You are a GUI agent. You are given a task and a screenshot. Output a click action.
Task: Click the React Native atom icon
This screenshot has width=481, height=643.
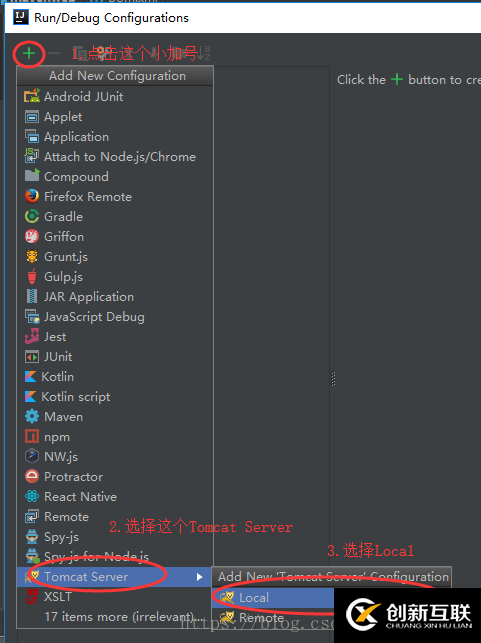(x=32, y=496)
